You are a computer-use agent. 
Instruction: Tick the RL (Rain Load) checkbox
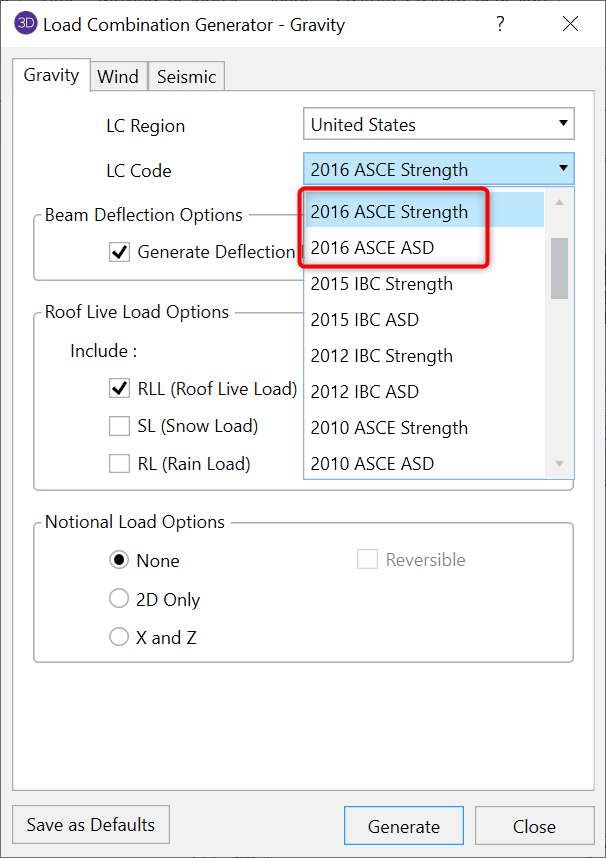[120, 464]
